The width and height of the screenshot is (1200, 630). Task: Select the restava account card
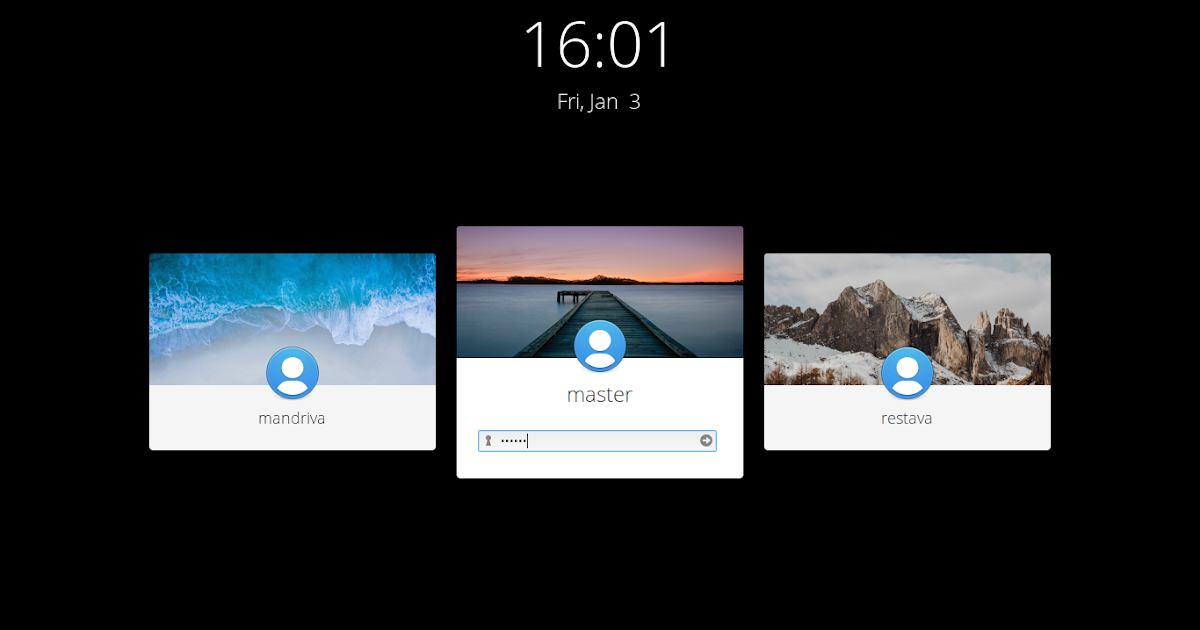pos(906,350)
